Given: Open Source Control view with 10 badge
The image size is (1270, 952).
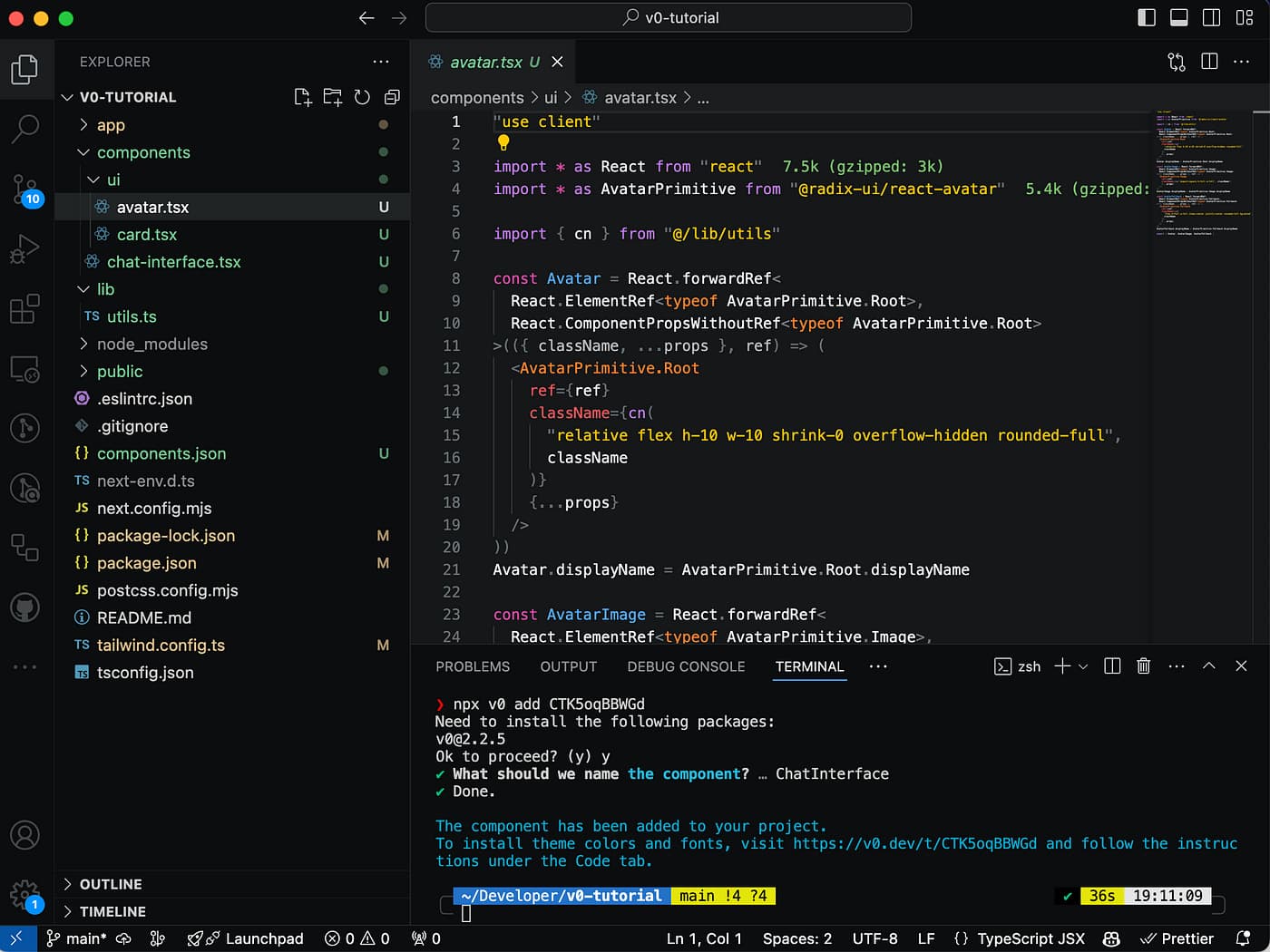Looking at the screenshot, I should pos(24,189).
